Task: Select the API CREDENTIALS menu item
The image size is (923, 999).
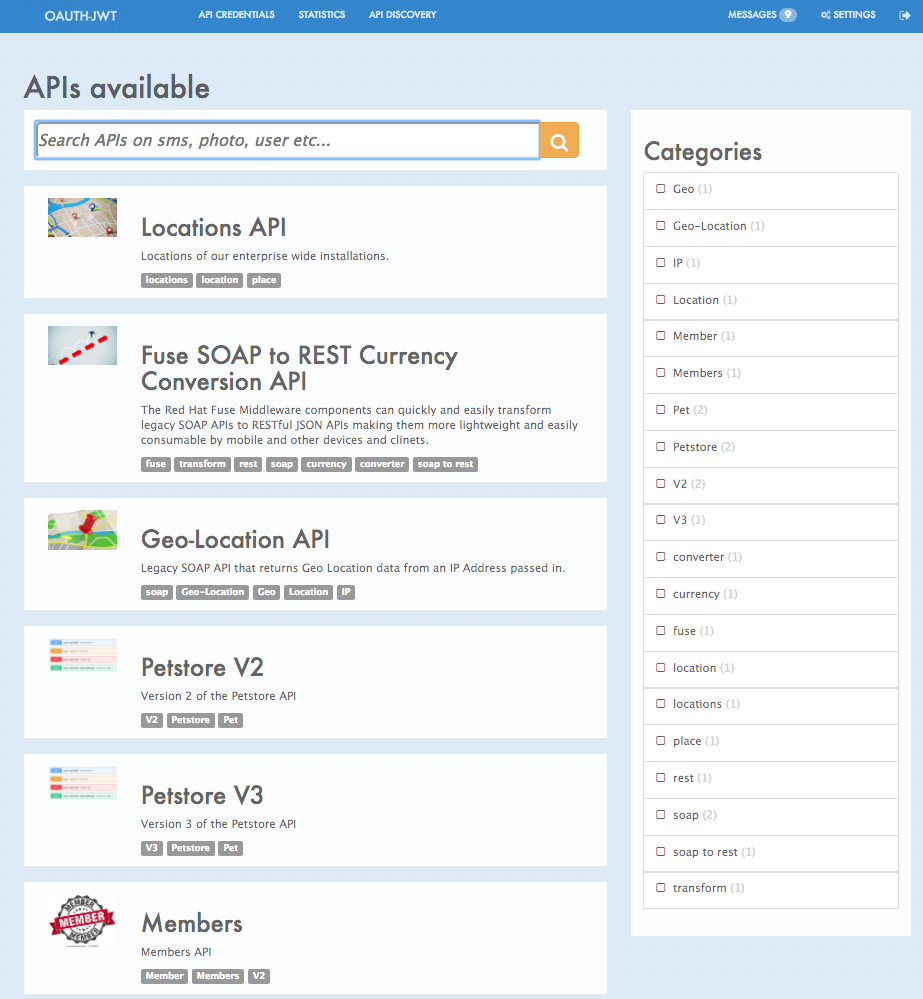Action: 236,15
